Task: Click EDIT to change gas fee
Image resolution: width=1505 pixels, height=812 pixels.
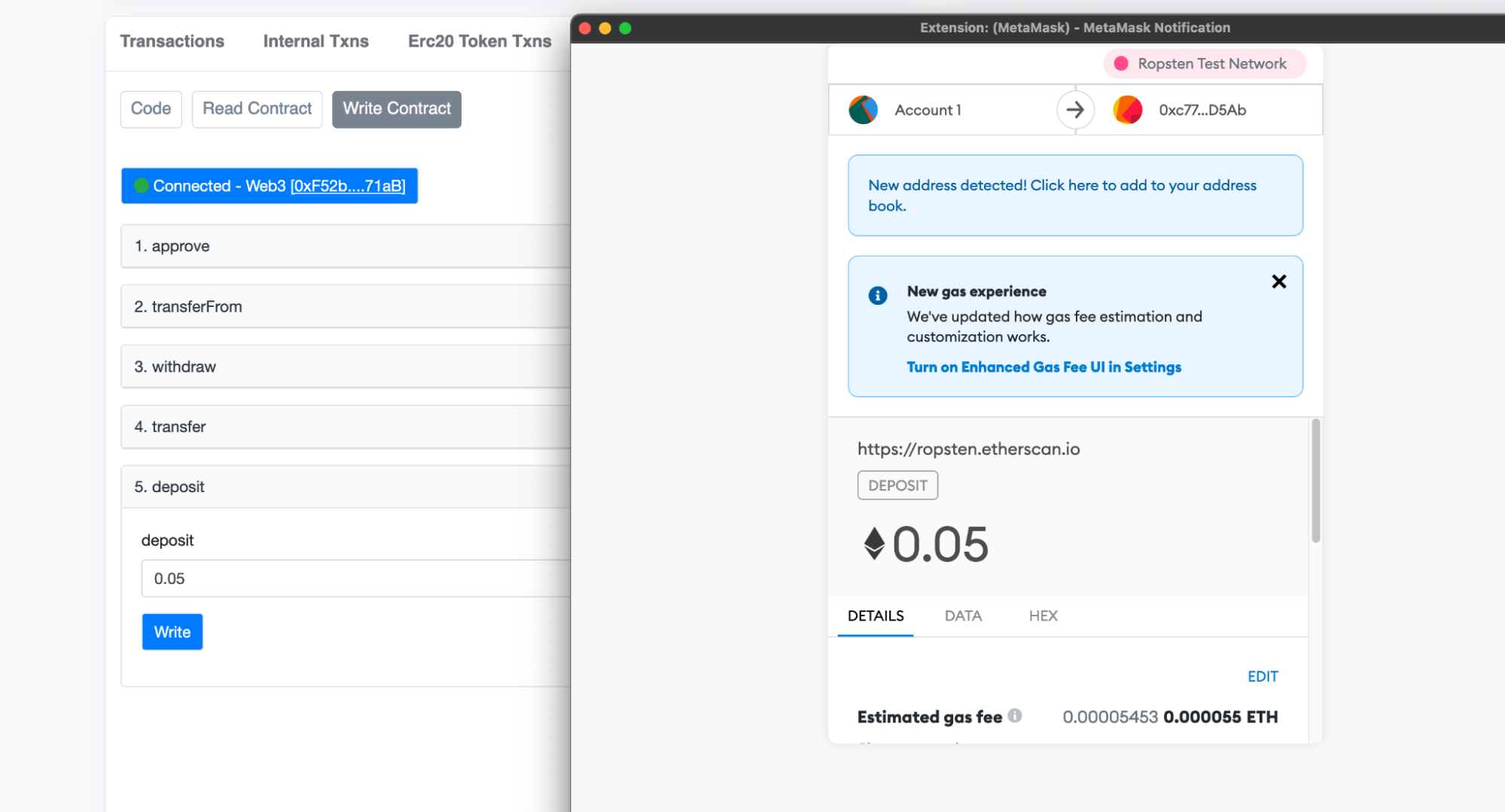Action: point(1262,676)
